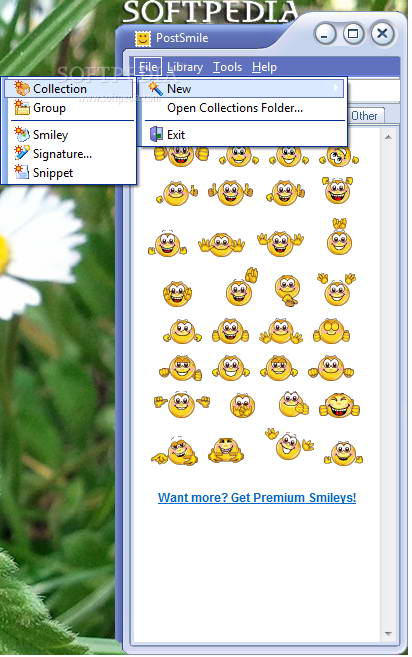Pick the smiley with a hand under its chin
Image resolution: width=412 pixels, height=657 pixels.
pos(288,290)
